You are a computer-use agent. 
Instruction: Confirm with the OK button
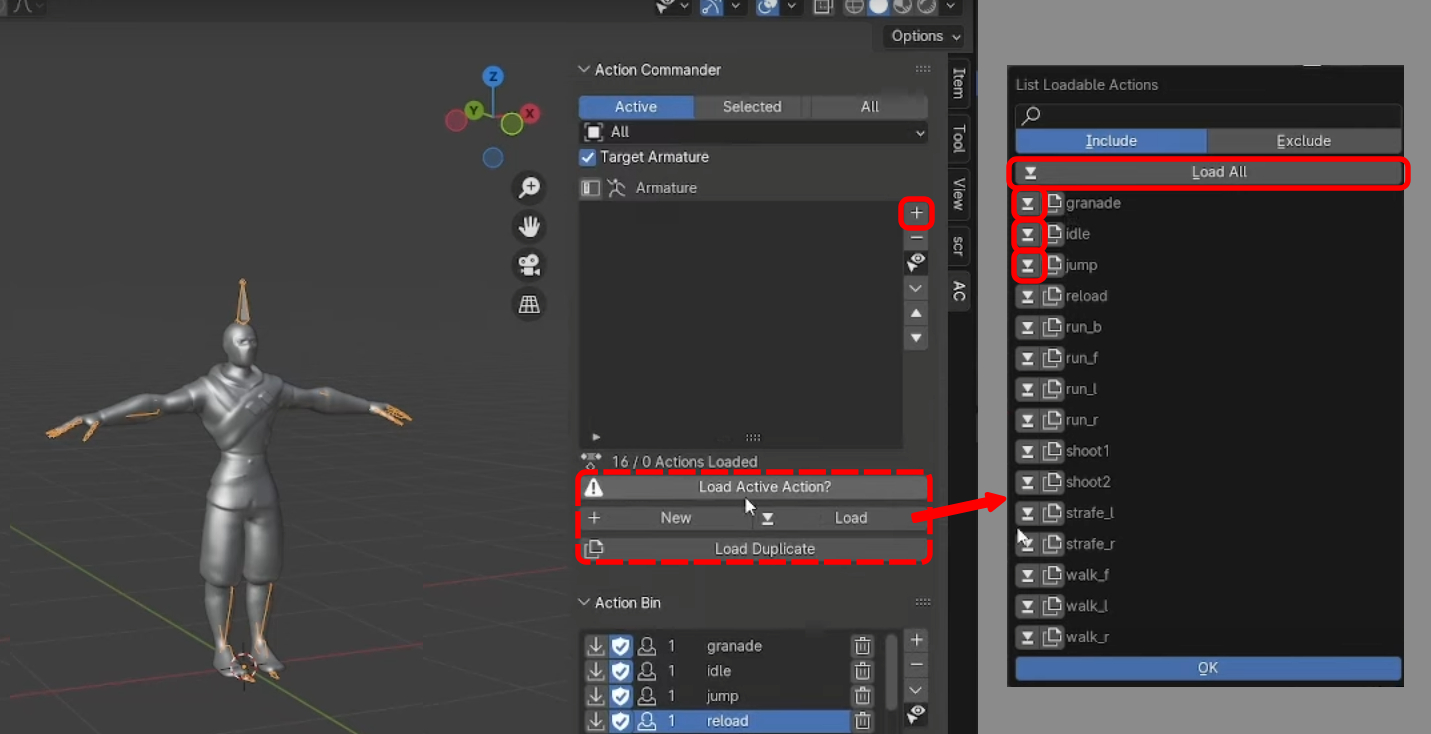(1207, 667)
